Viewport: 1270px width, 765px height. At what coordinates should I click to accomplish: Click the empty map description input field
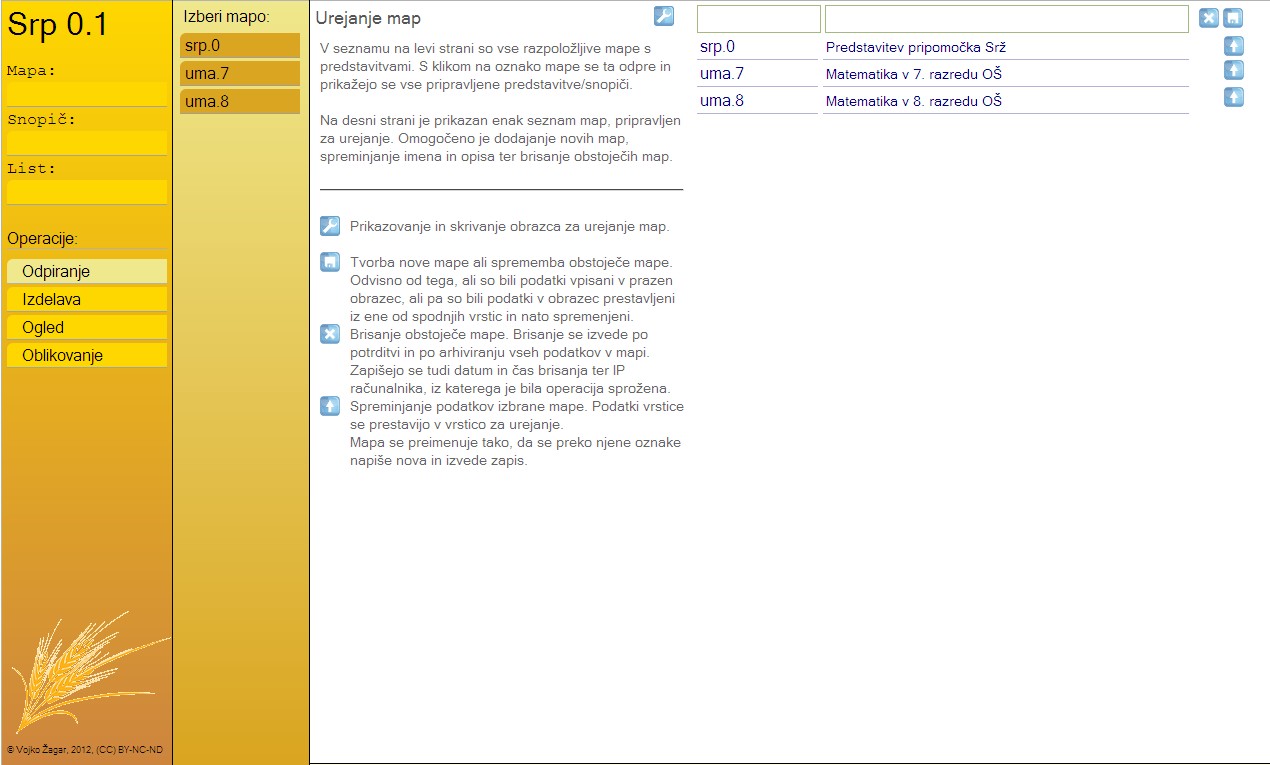click(1006, 19)
